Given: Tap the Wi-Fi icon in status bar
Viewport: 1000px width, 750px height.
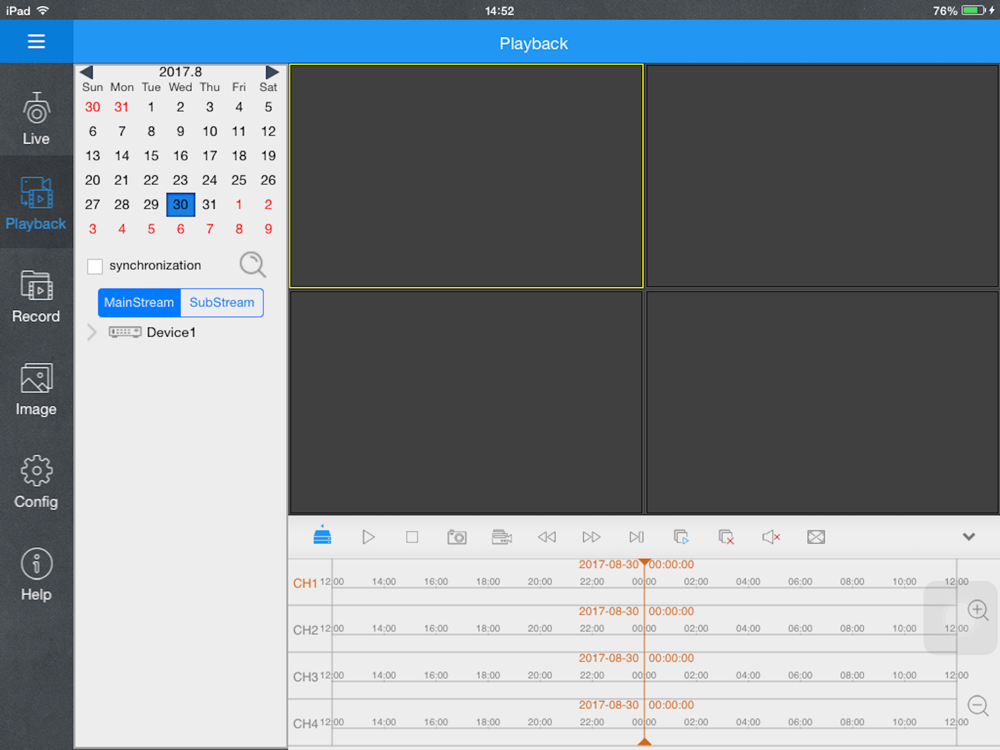Looking at the screenshot, I should (43, 10).
